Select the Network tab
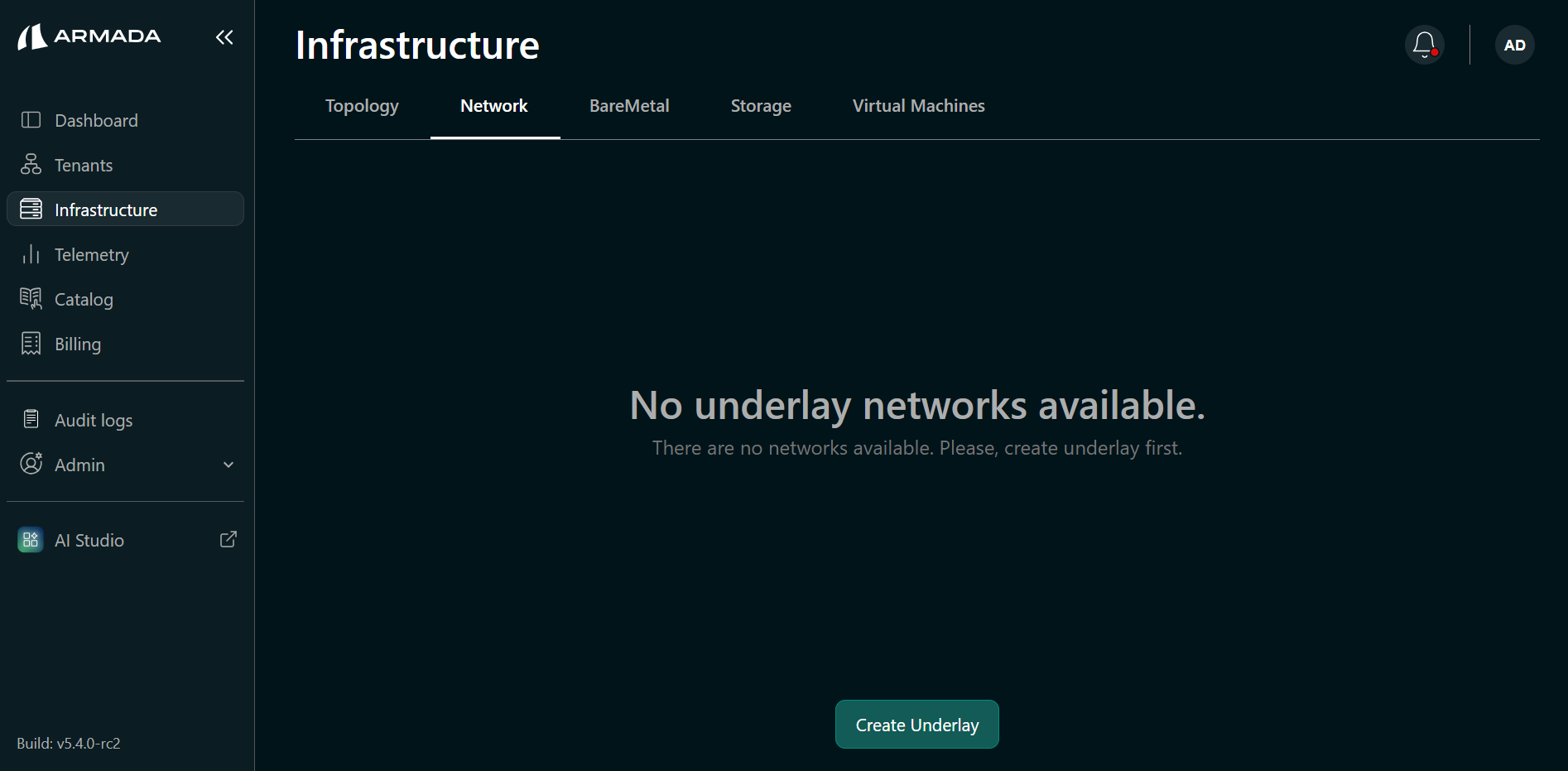 tap(494, 106)
